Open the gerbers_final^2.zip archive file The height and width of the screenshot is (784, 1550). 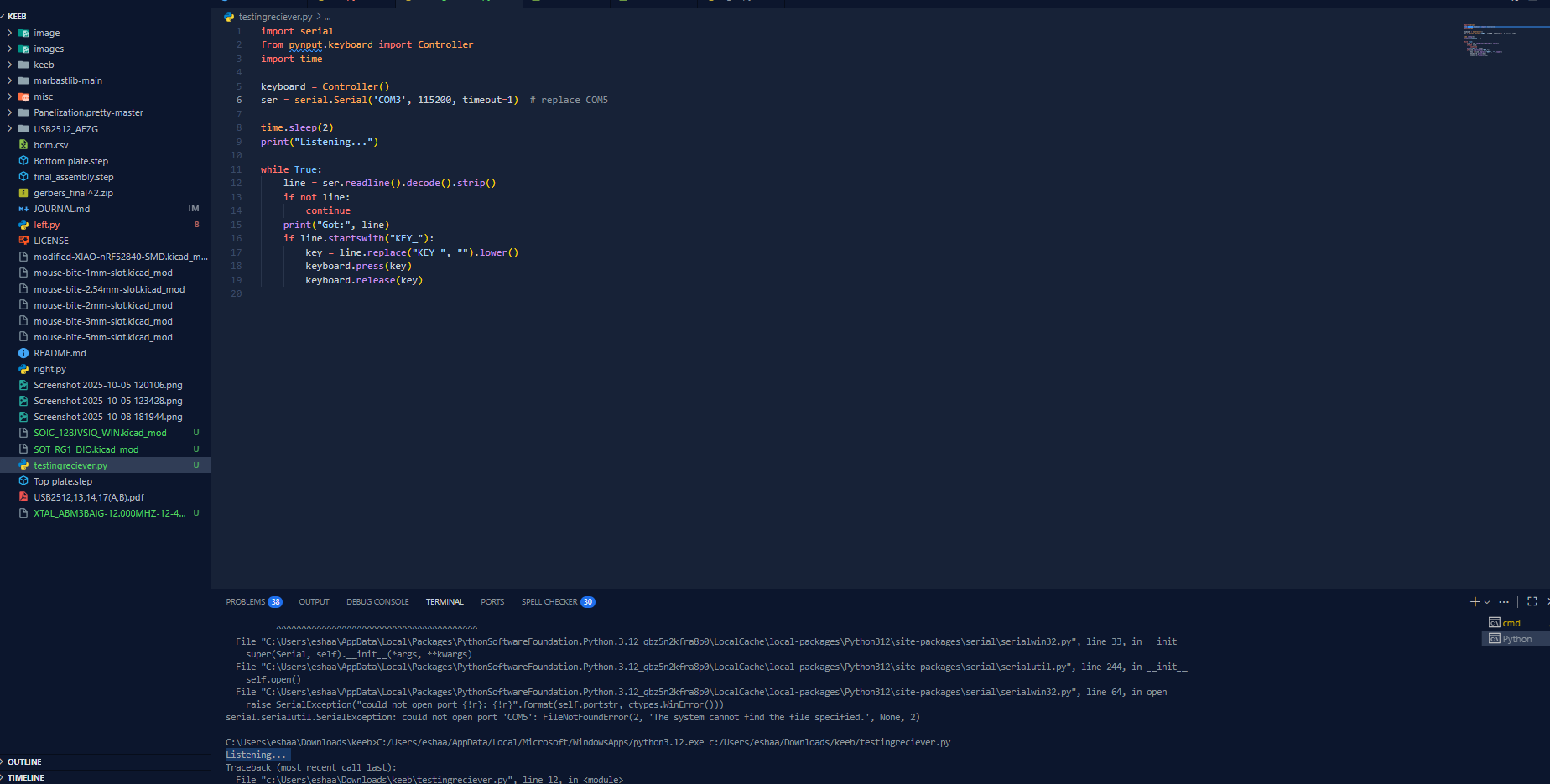click(73, 193)
